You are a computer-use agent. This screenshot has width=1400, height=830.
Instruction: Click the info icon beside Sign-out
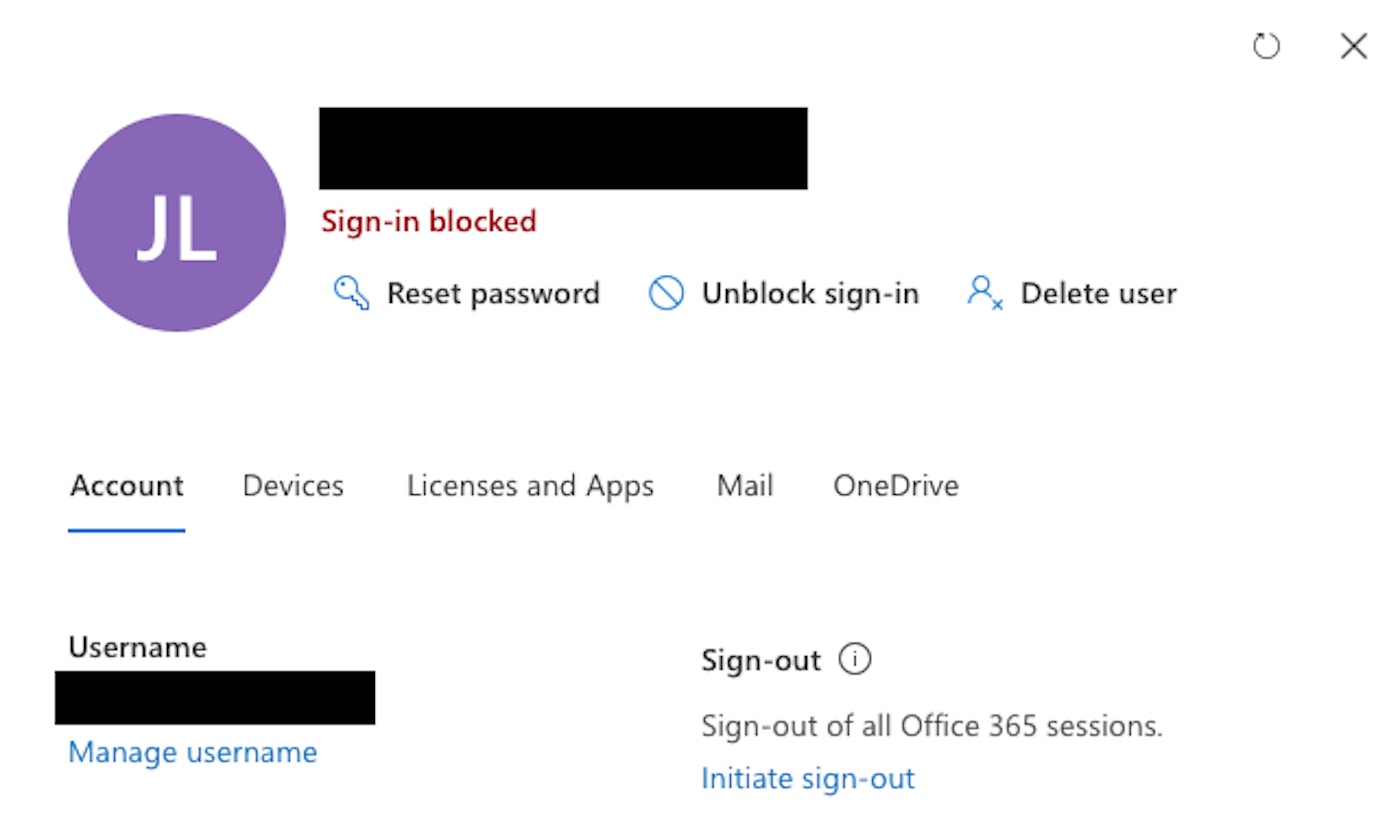[855, 660]
